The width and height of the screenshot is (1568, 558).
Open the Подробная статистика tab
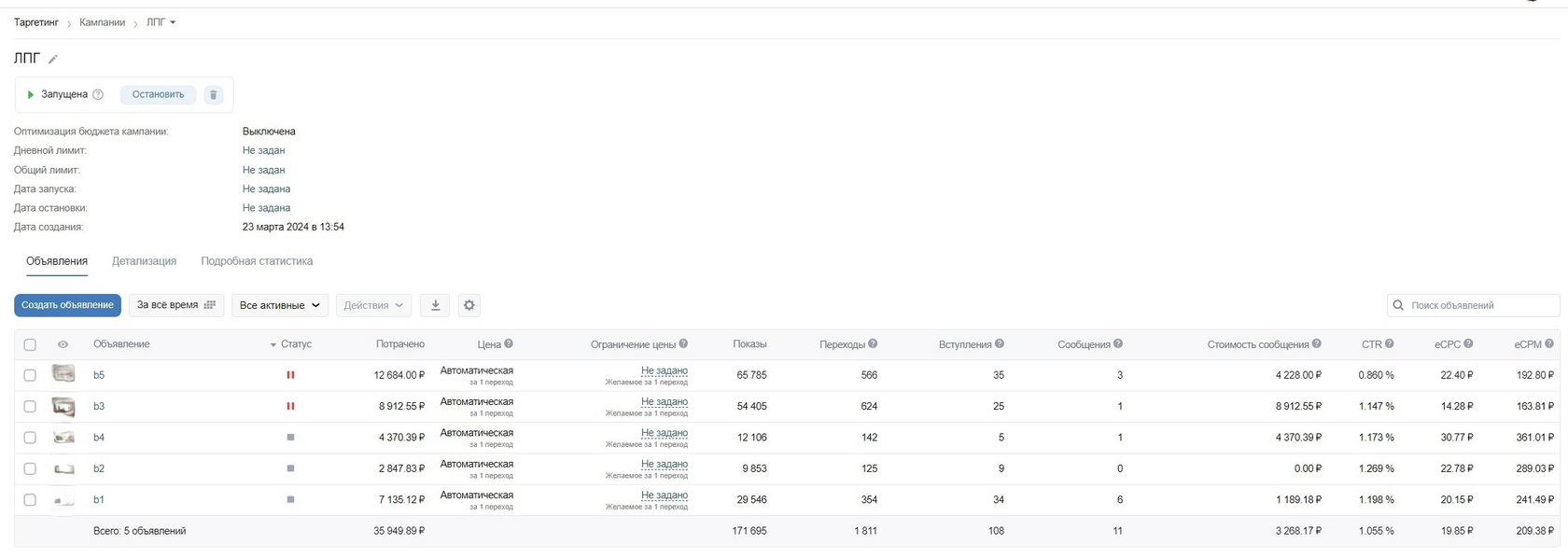257,261
